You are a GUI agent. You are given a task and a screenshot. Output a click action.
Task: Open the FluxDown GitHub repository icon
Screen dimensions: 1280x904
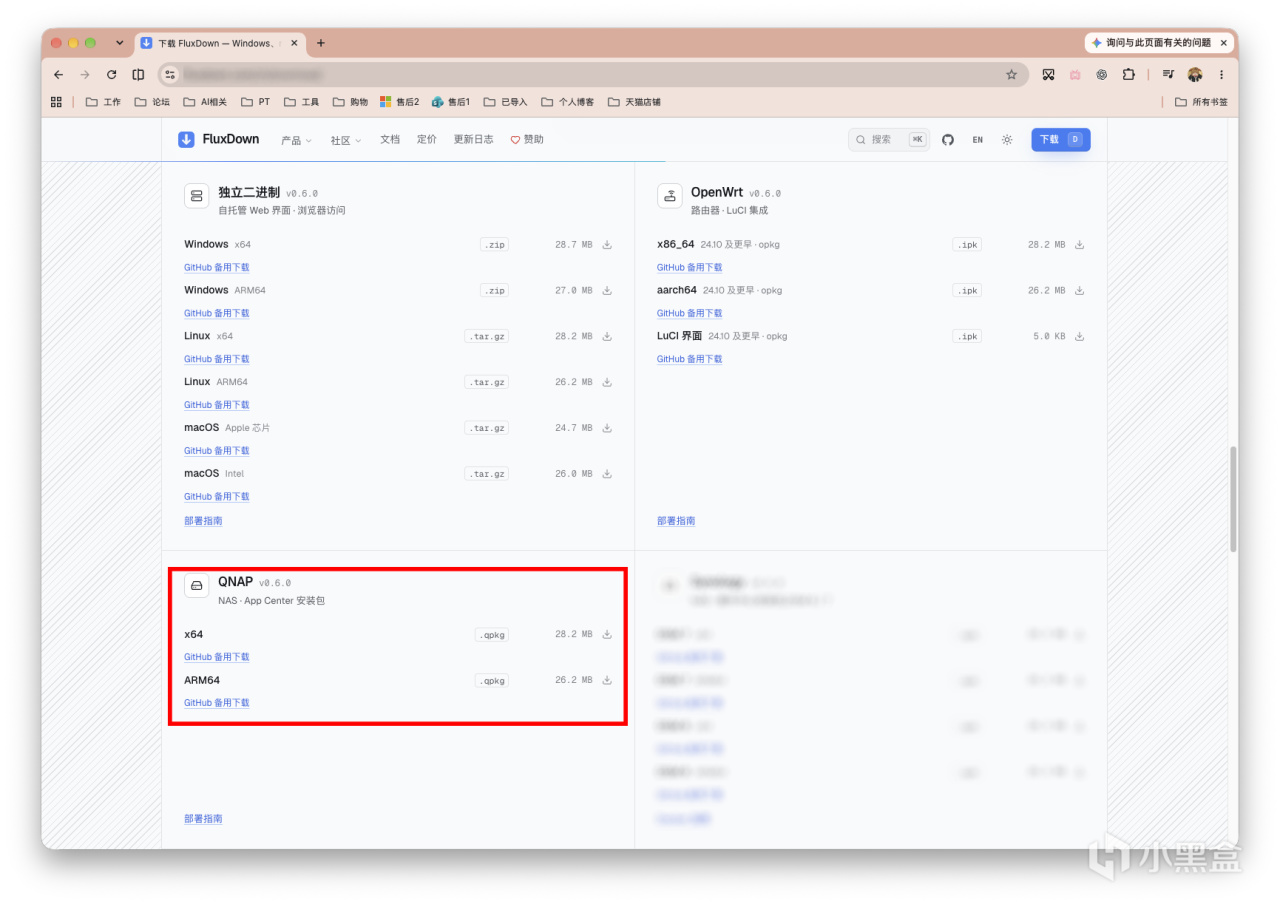[948, 140]
